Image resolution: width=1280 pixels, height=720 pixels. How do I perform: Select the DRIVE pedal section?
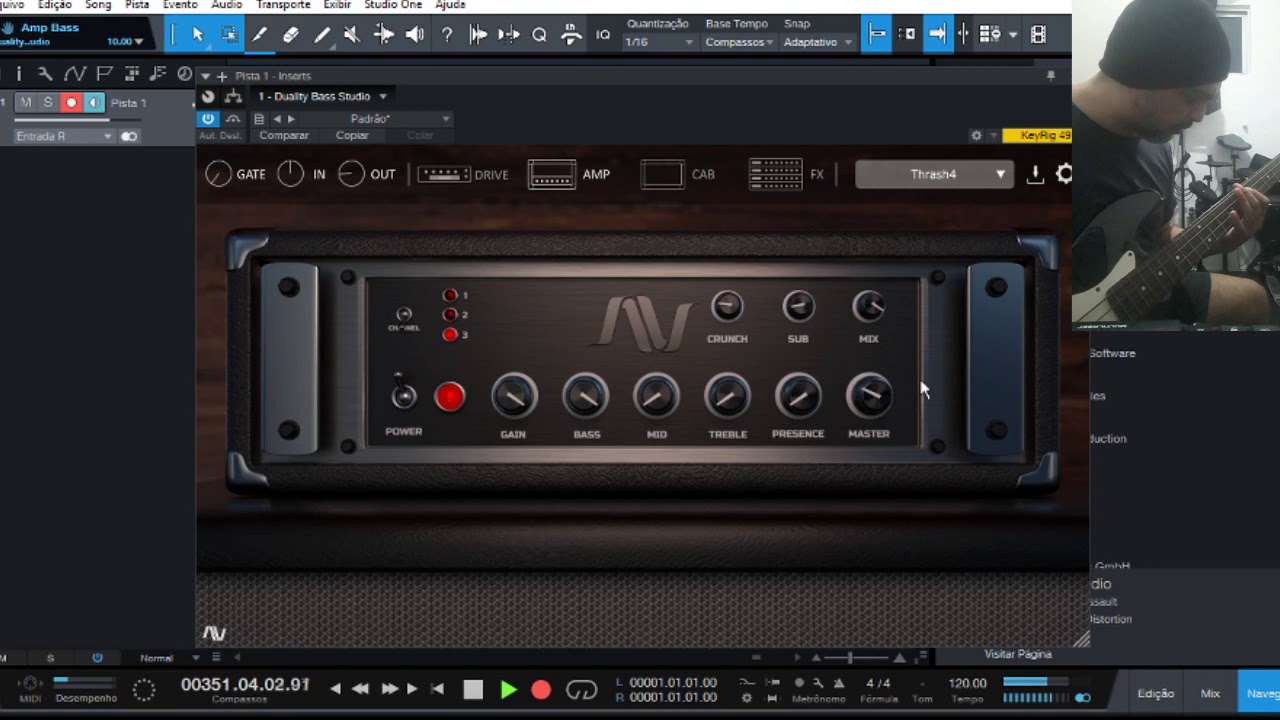tap(463, 174)
